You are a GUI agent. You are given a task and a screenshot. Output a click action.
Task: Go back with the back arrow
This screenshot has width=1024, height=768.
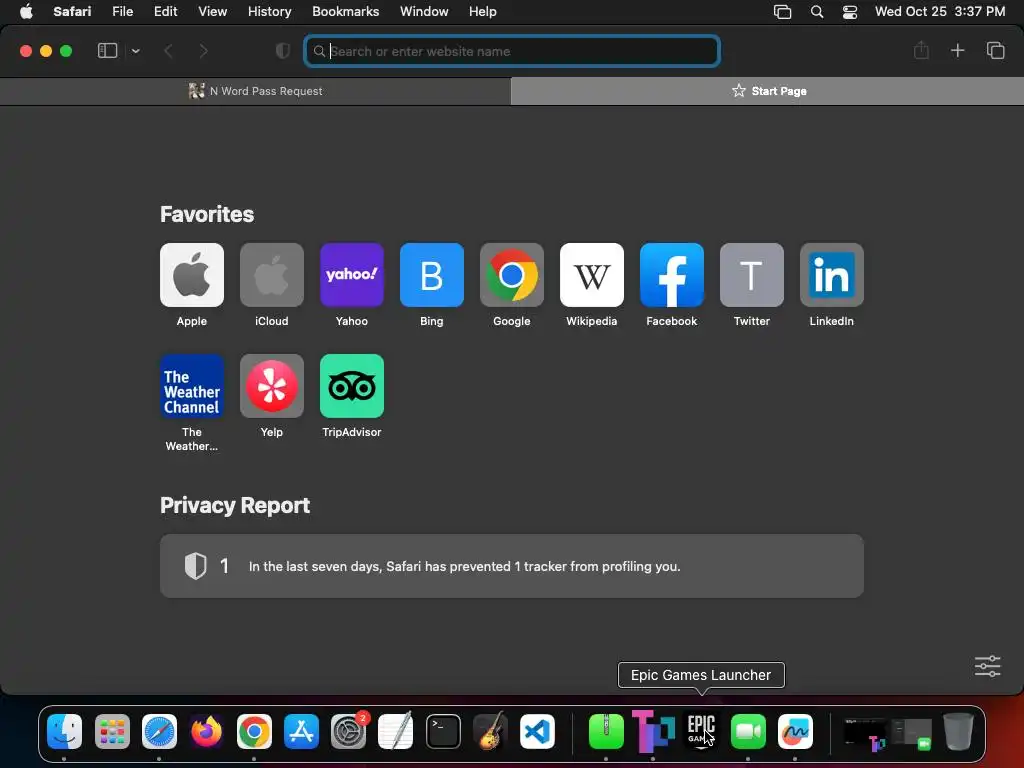pos(168,51)
